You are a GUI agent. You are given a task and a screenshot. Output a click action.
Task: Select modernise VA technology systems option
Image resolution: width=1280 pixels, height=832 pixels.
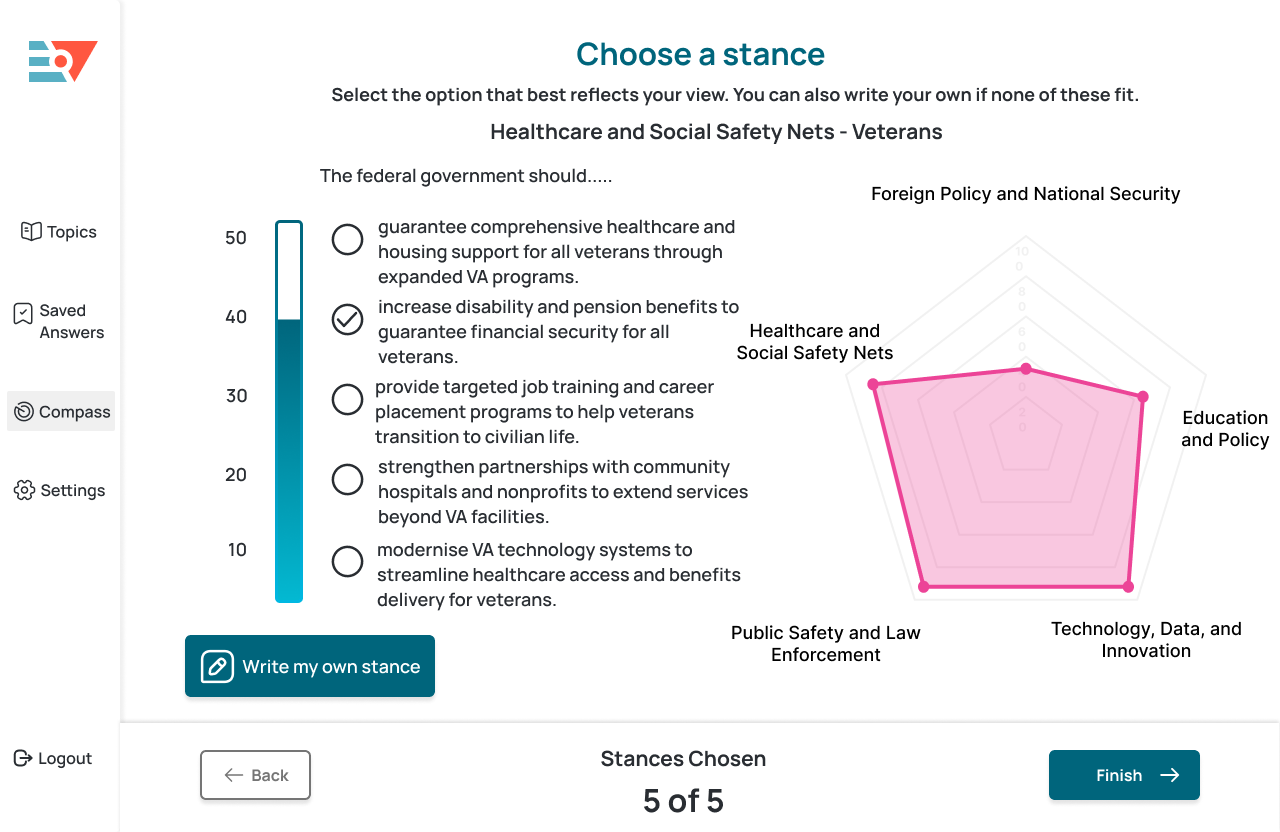pos(347,562)
